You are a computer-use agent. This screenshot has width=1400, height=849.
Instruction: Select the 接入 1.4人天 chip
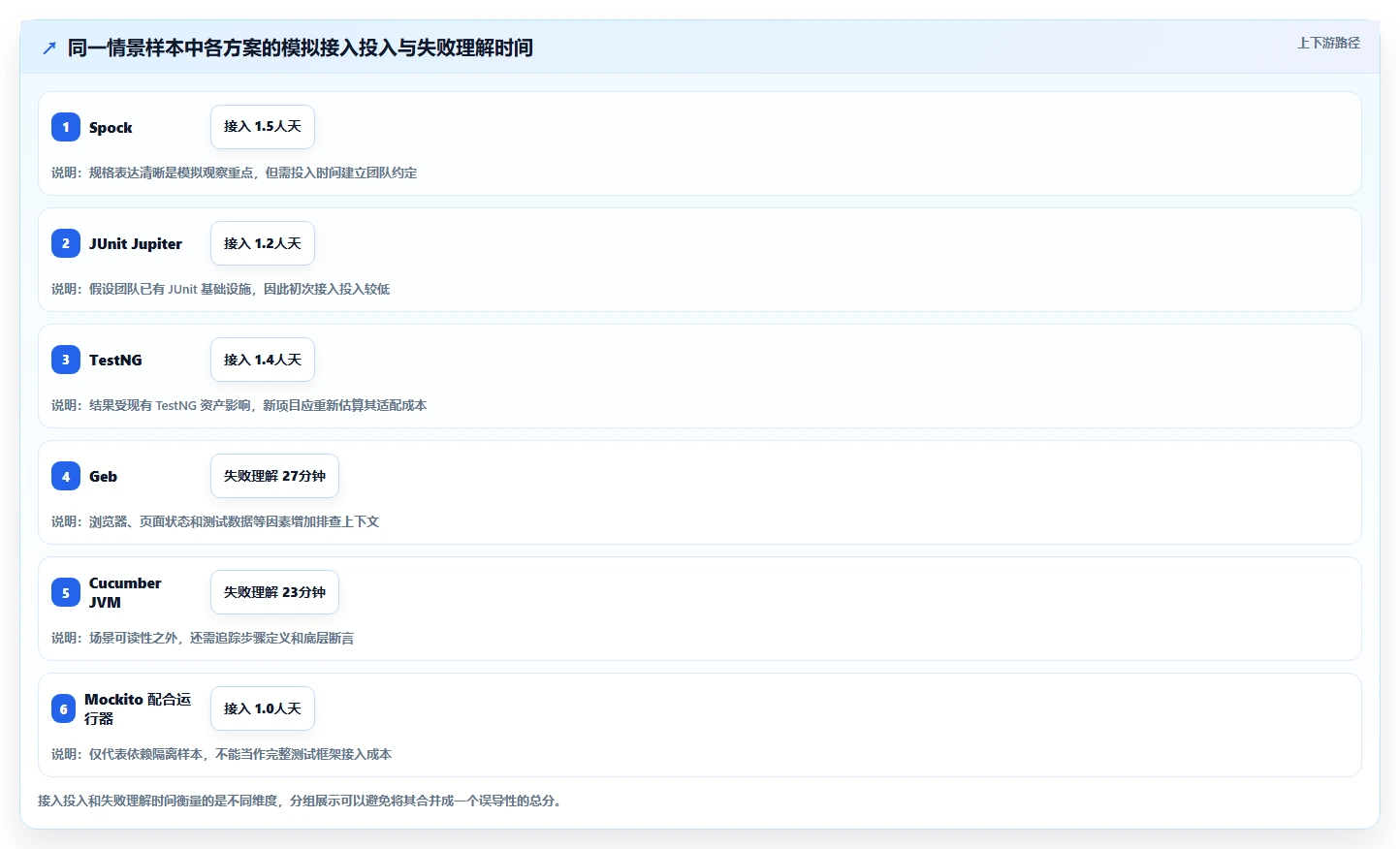coord(263,360)
